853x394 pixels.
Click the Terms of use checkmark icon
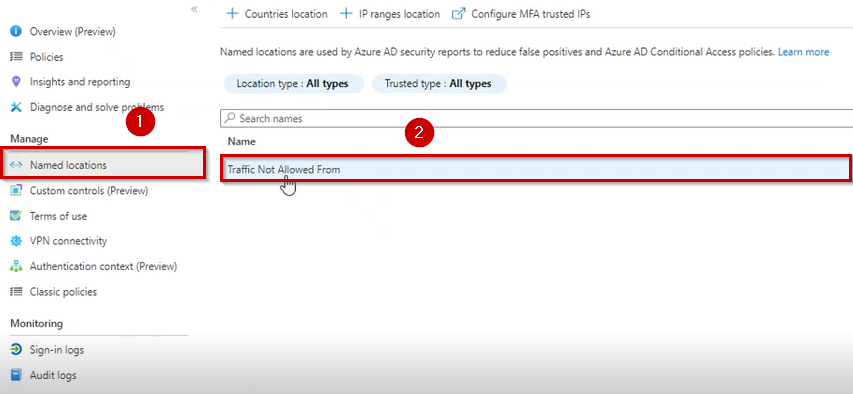click(16, 216)
